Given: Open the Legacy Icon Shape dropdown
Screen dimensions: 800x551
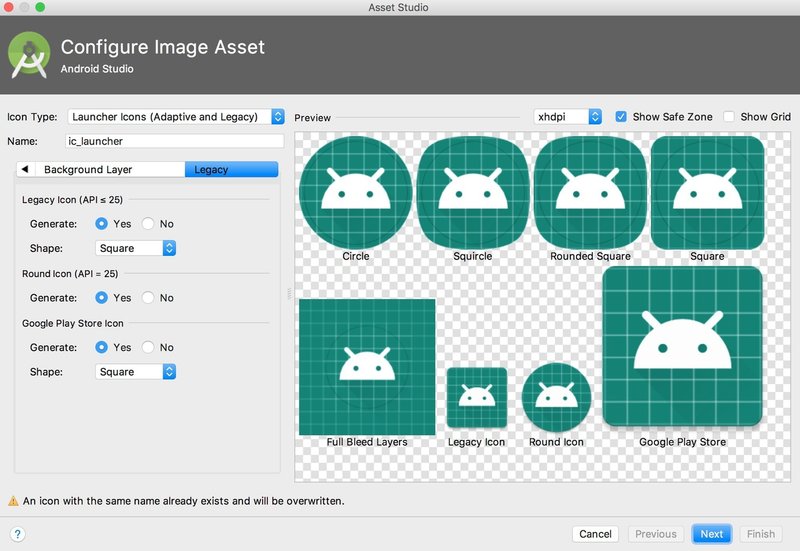Looking at the screenshot, I should pos(136,248).
